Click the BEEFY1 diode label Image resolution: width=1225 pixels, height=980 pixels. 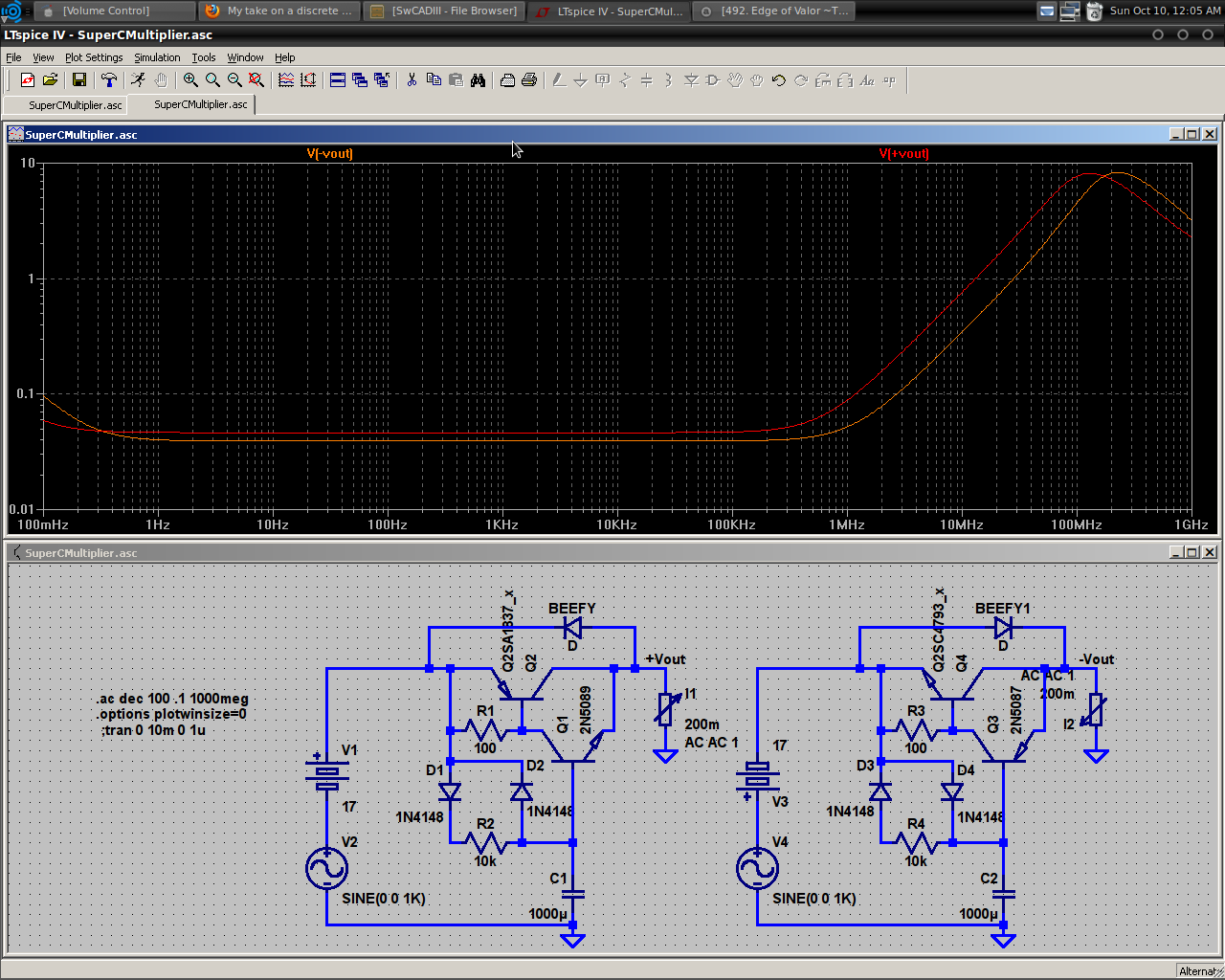pos(1002,609)
